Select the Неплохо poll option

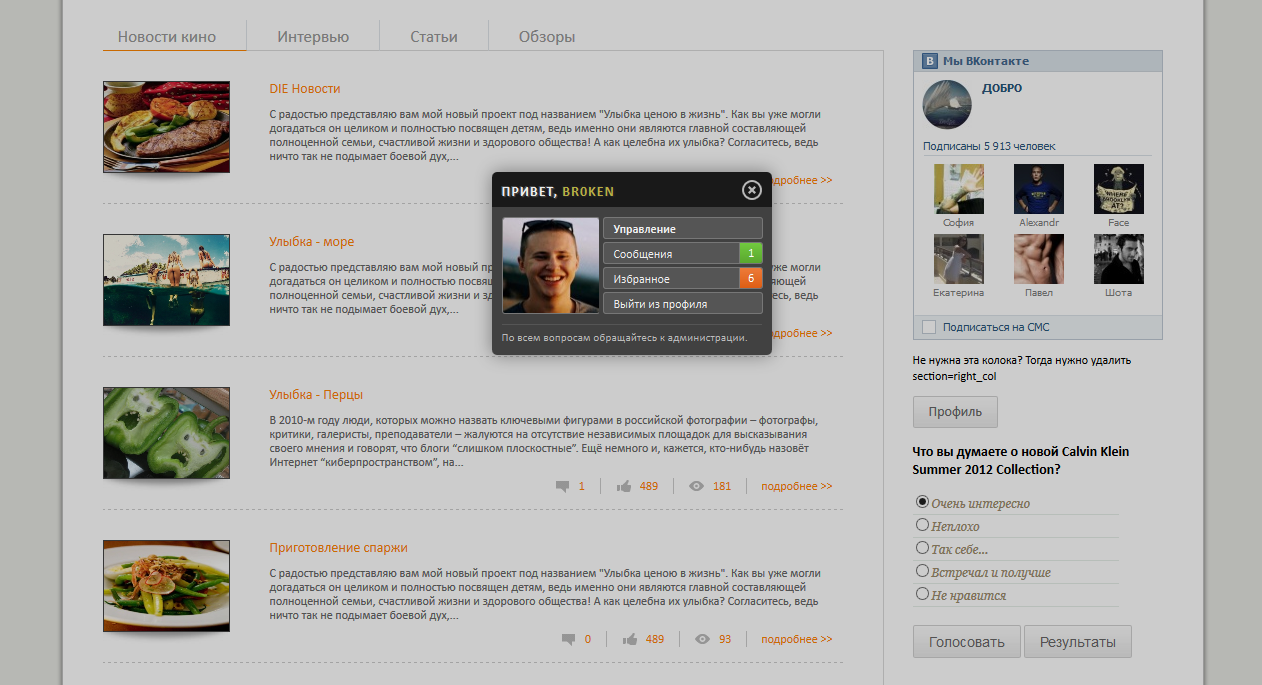922,525
